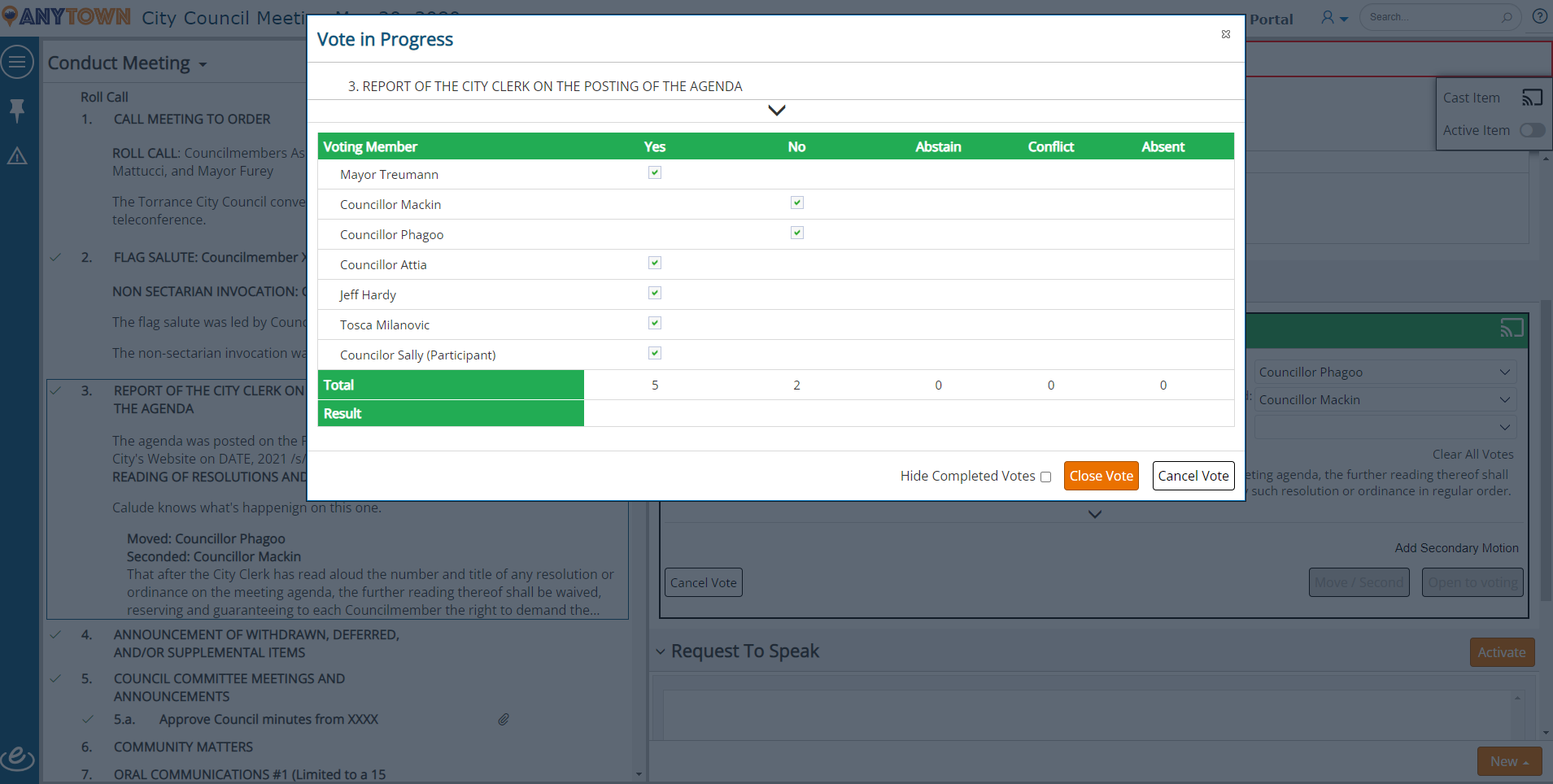Click Cancel Vote button in the motion panel
Screen dimensions: 1553x784
click(x=704, y=582)
